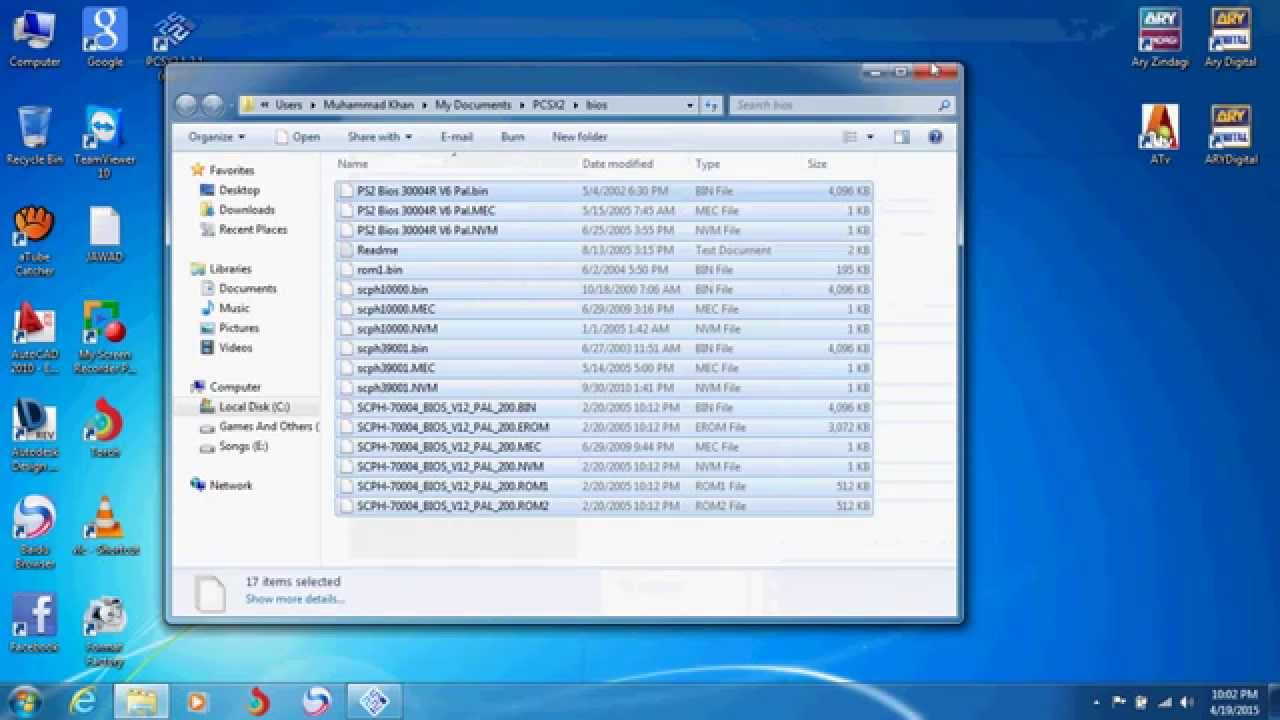Click the volume icon in the system tray

click(1186, 702)
